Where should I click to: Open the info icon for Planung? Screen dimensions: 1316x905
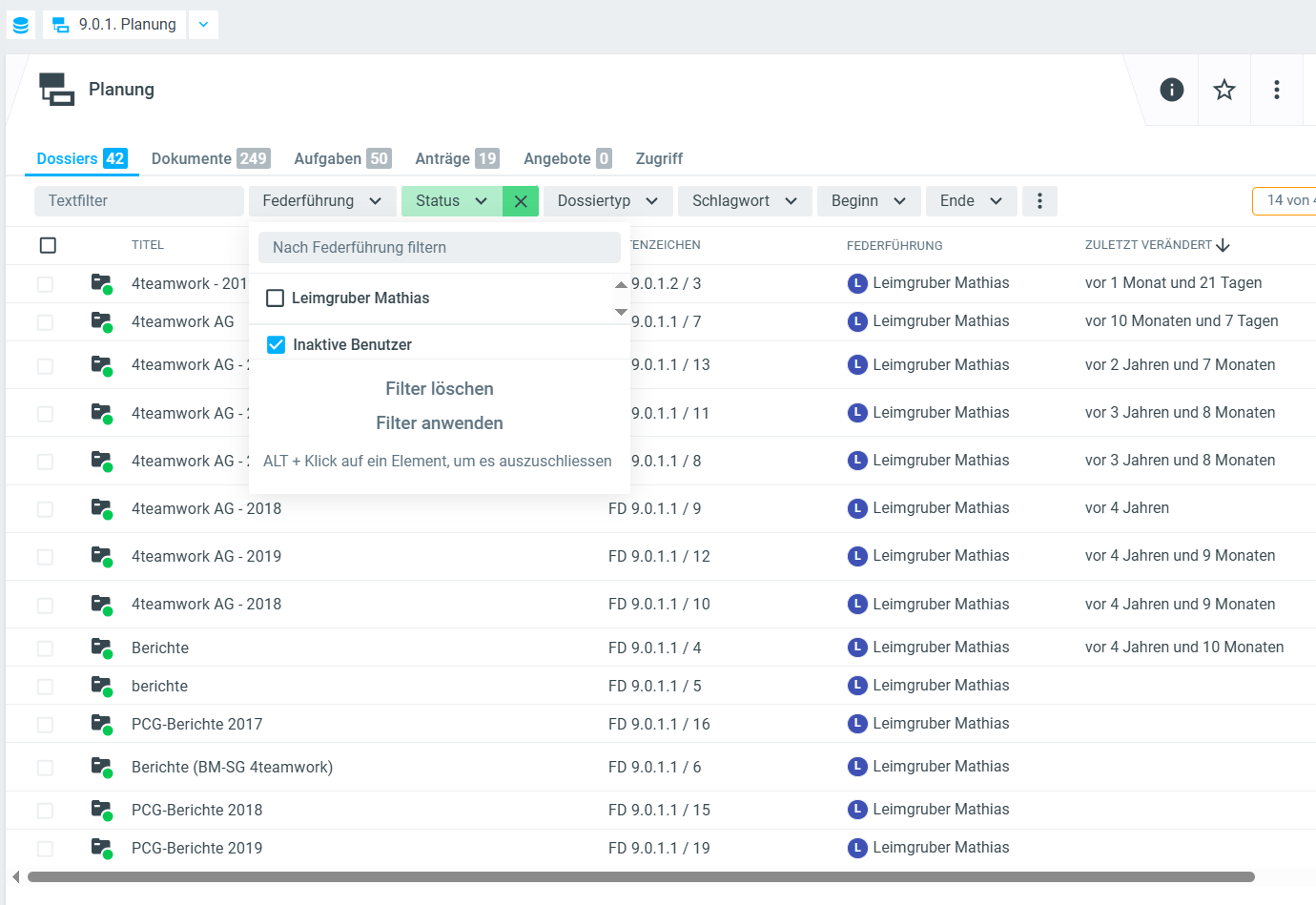[1171, 90]
